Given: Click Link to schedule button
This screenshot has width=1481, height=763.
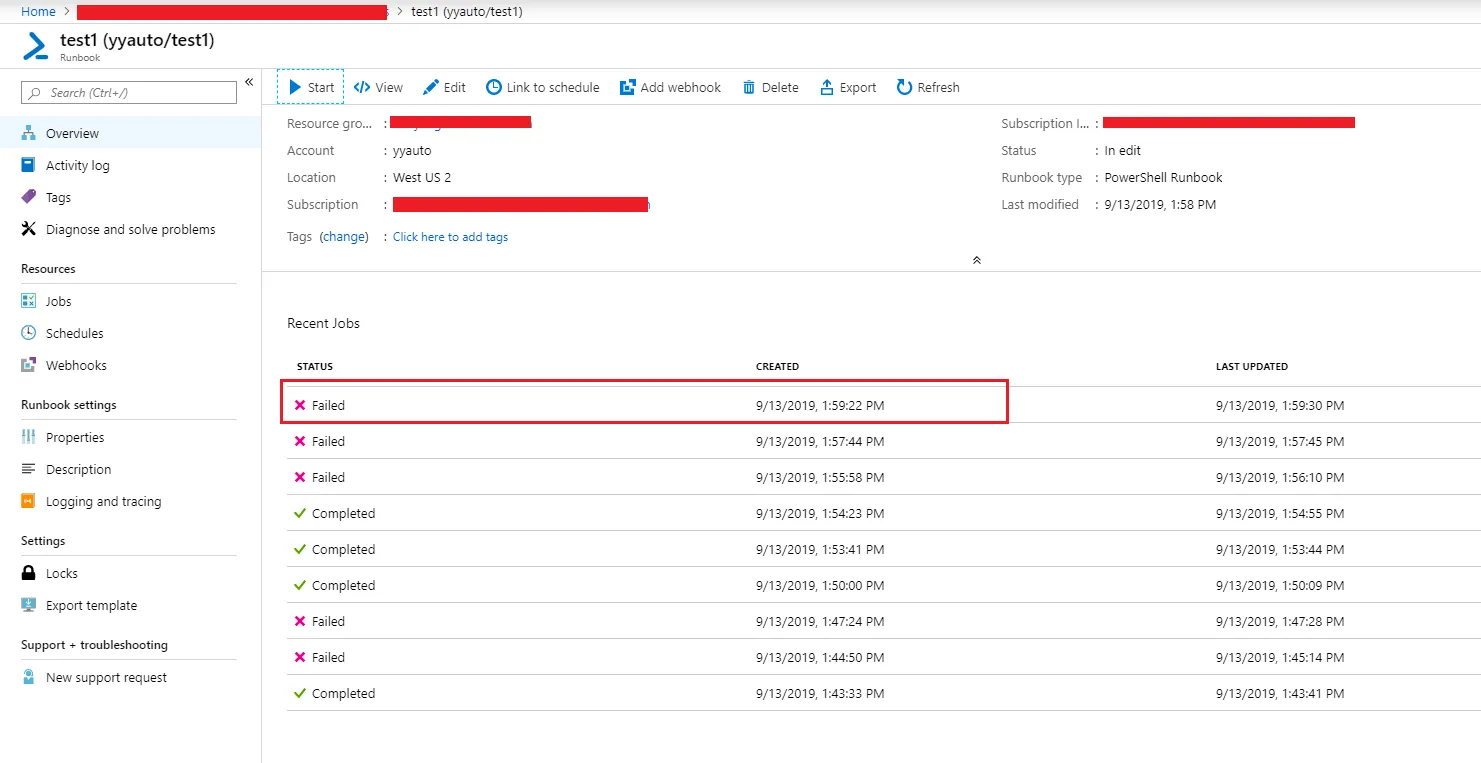Looking at the screenshot, I should click(x=543, y=87).
